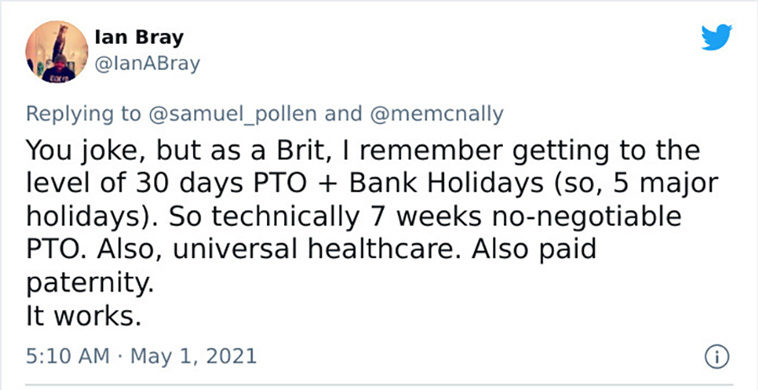Screen dimensions: 758x390
Task: Click the blue Twitter bird logo
Action: [x=716, y=38]
